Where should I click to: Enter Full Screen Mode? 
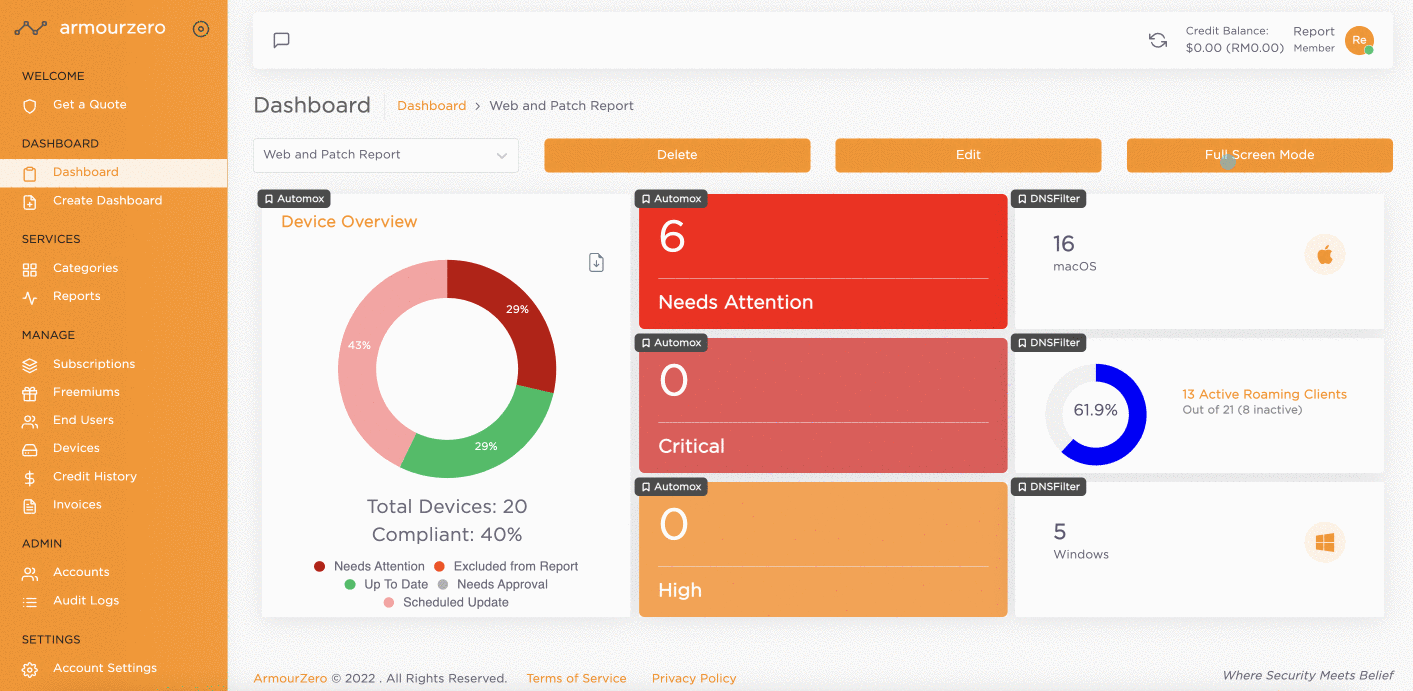coord(1259,155)
